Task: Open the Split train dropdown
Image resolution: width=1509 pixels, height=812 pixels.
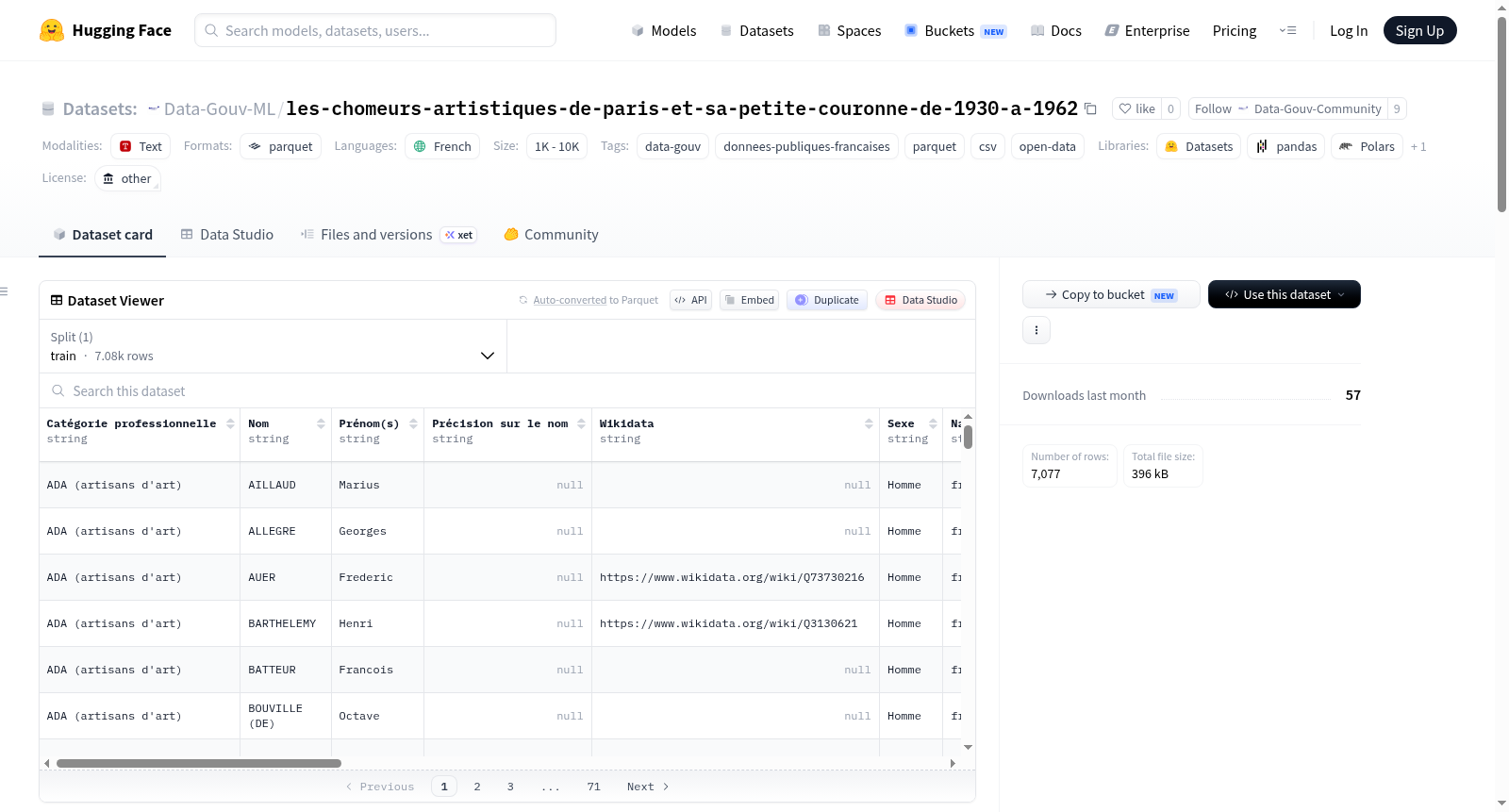Action: click(273, 346)
